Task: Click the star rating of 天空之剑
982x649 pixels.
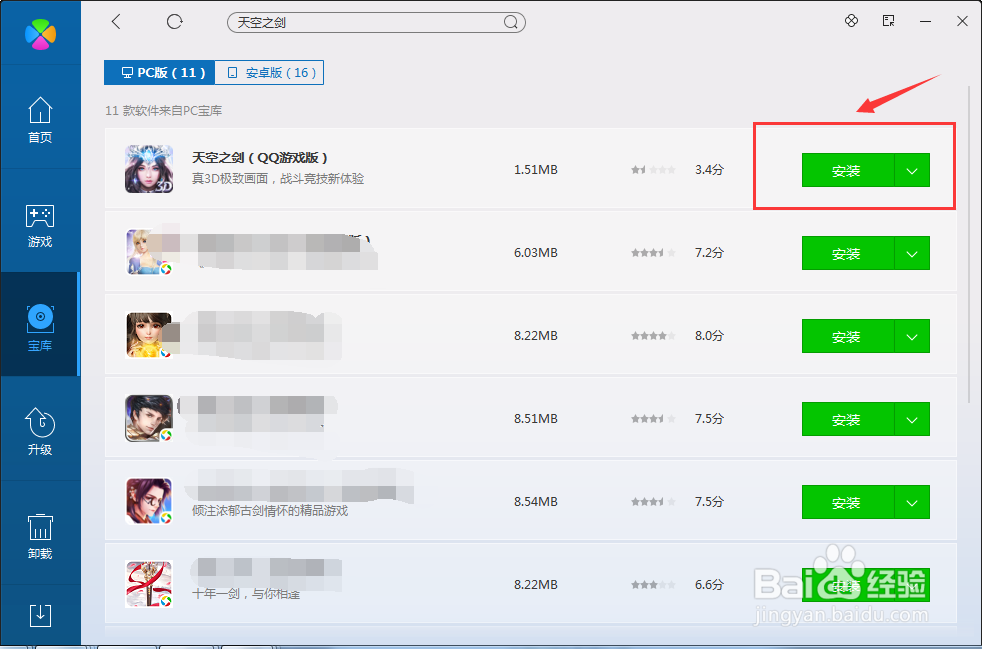Action: (x=653, y=170)
